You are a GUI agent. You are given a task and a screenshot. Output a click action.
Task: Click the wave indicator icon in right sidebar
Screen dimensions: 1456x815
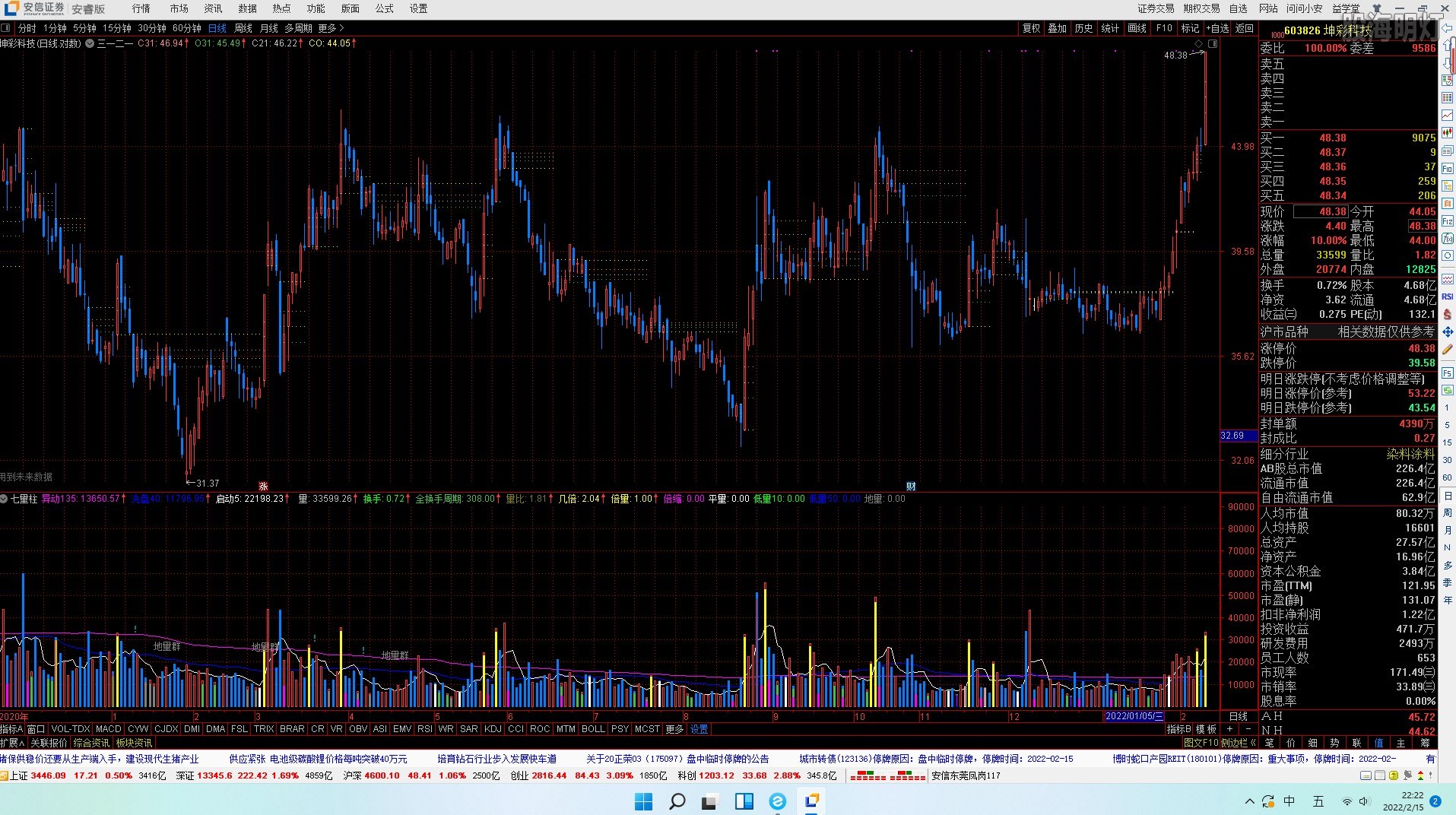pos(1447,278)
